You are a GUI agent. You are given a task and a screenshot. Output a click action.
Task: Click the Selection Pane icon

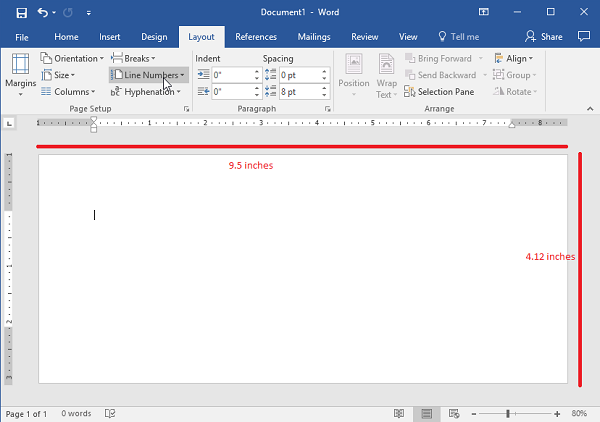(410, 92)
